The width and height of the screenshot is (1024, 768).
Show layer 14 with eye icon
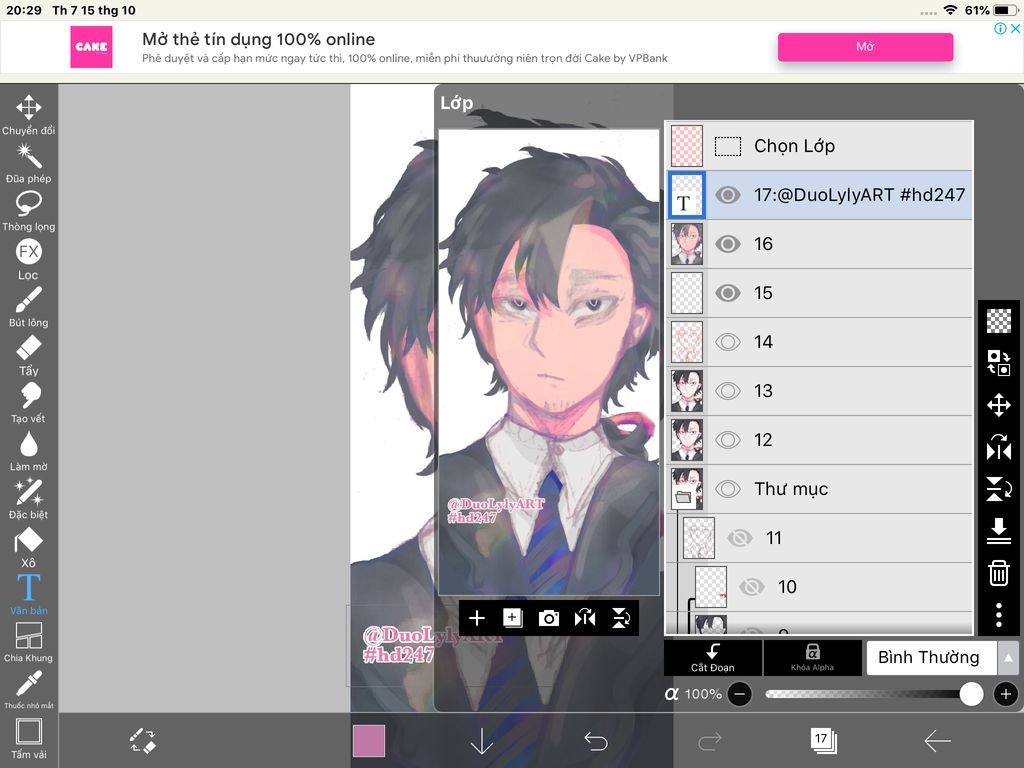[728, 342]
